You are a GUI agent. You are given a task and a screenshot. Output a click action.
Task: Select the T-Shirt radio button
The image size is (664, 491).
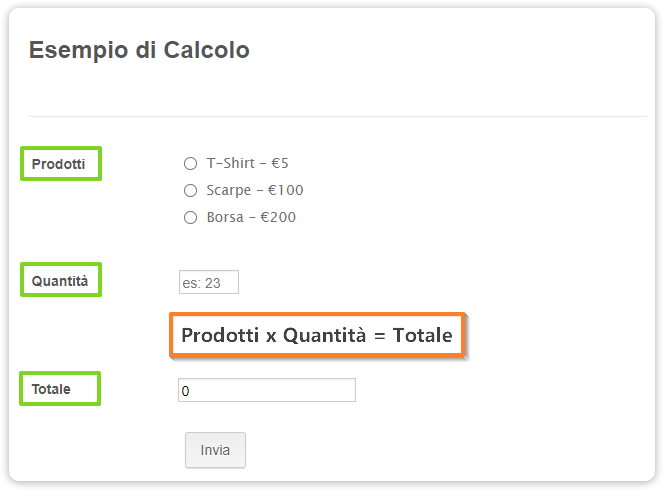pyautogui.click(x=190, y=164)
